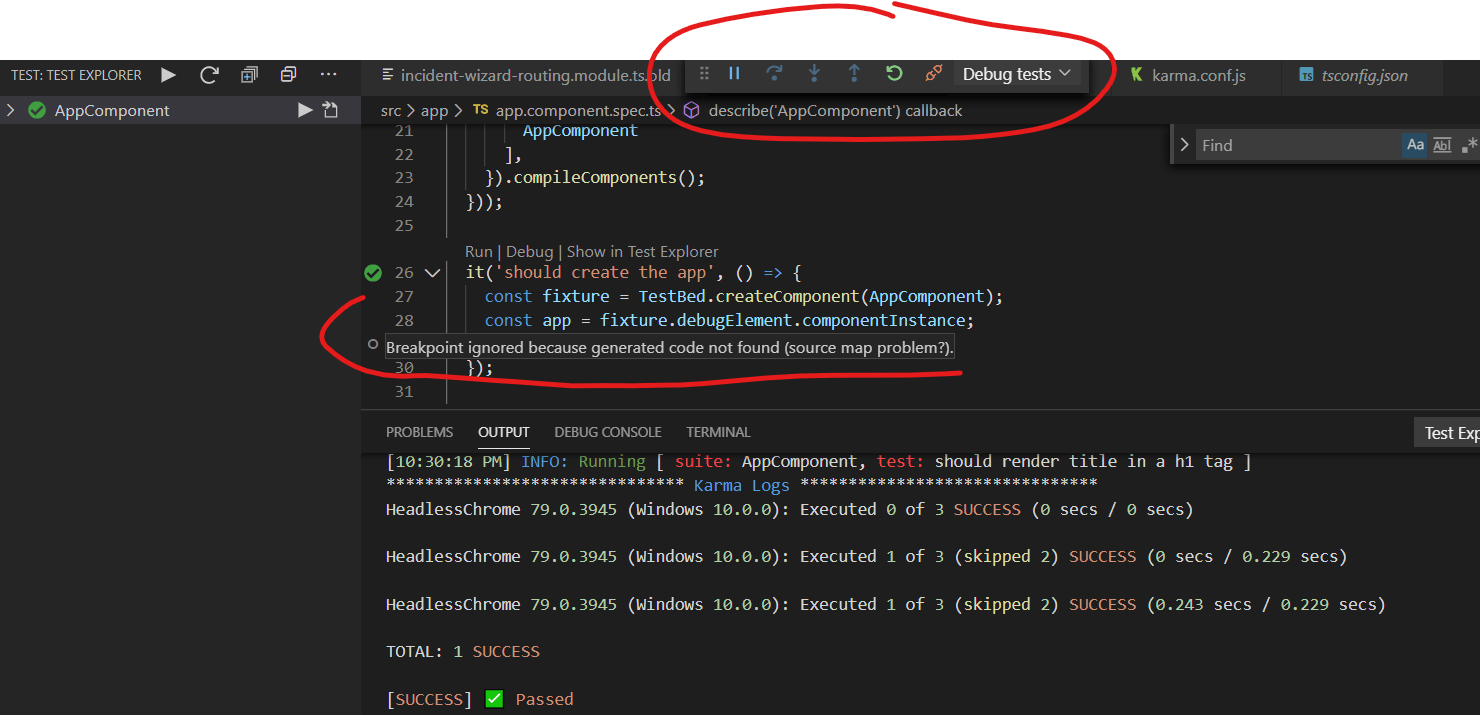This screenshot has width=1480, height=715.
Task: Click 'TOTAL: 1 SUCCESS' output line
Action: pos(463,652)
